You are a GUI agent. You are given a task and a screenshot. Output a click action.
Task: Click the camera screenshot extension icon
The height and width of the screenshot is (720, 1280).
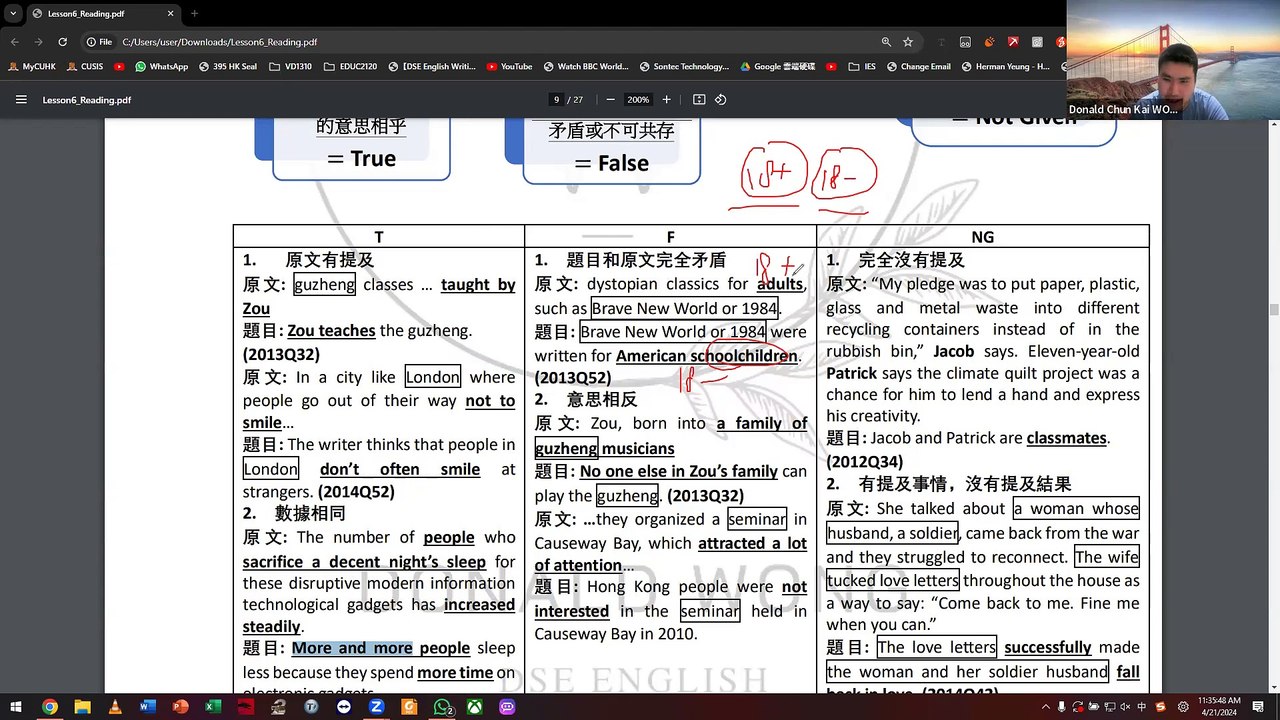[1037, 42]
